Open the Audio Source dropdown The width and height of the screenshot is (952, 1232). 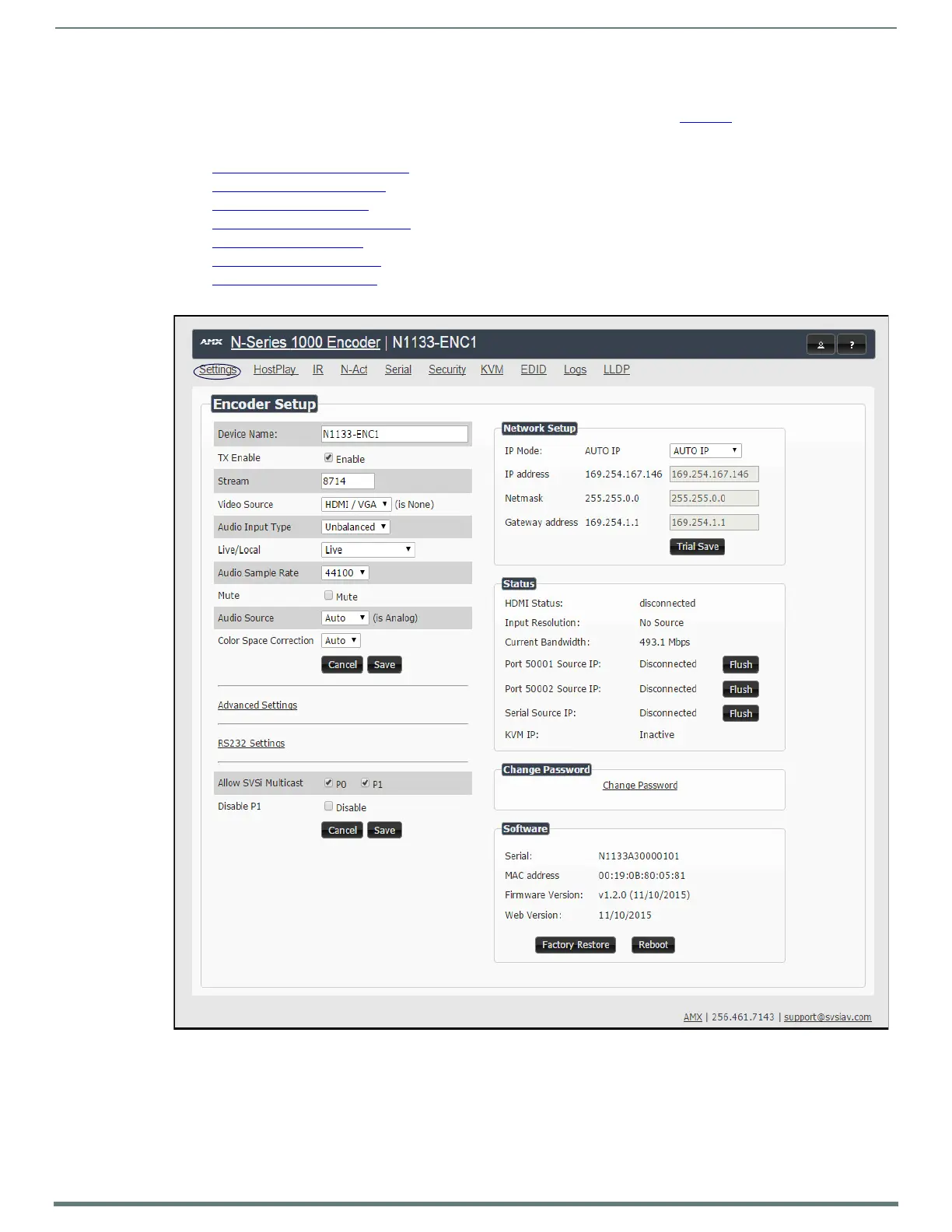coord(345,618)
